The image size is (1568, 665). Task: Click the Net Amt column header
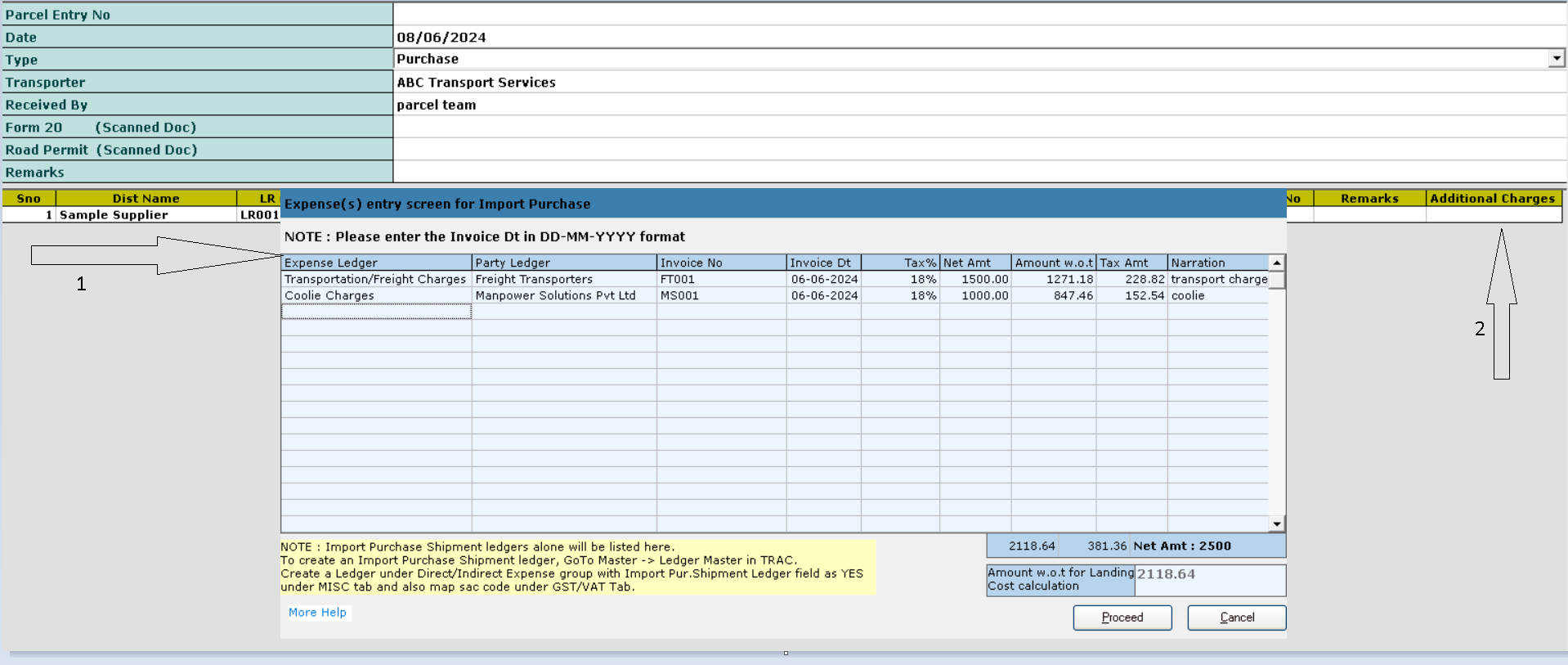coord(975,263)
